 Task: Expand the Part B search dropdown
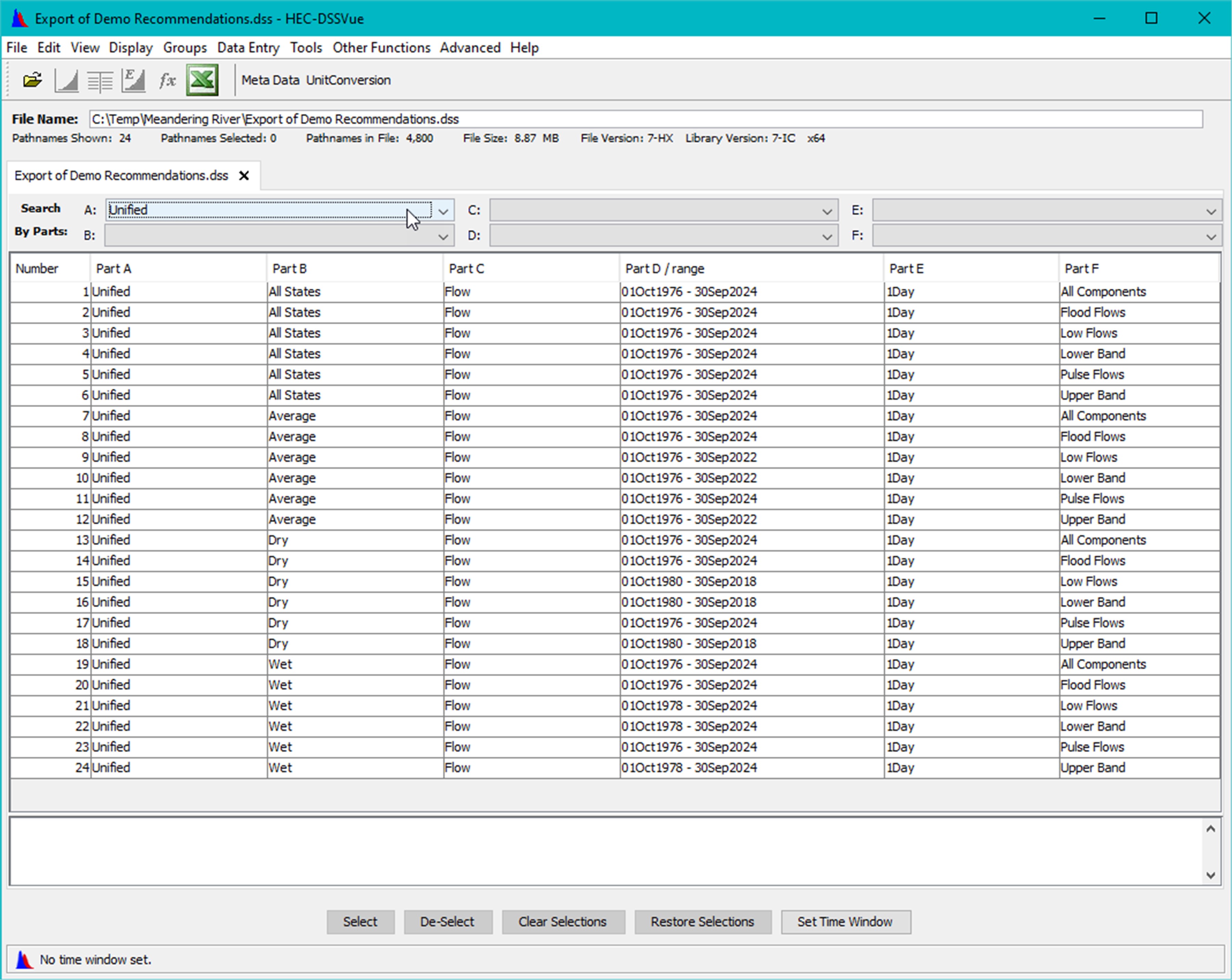444,236
